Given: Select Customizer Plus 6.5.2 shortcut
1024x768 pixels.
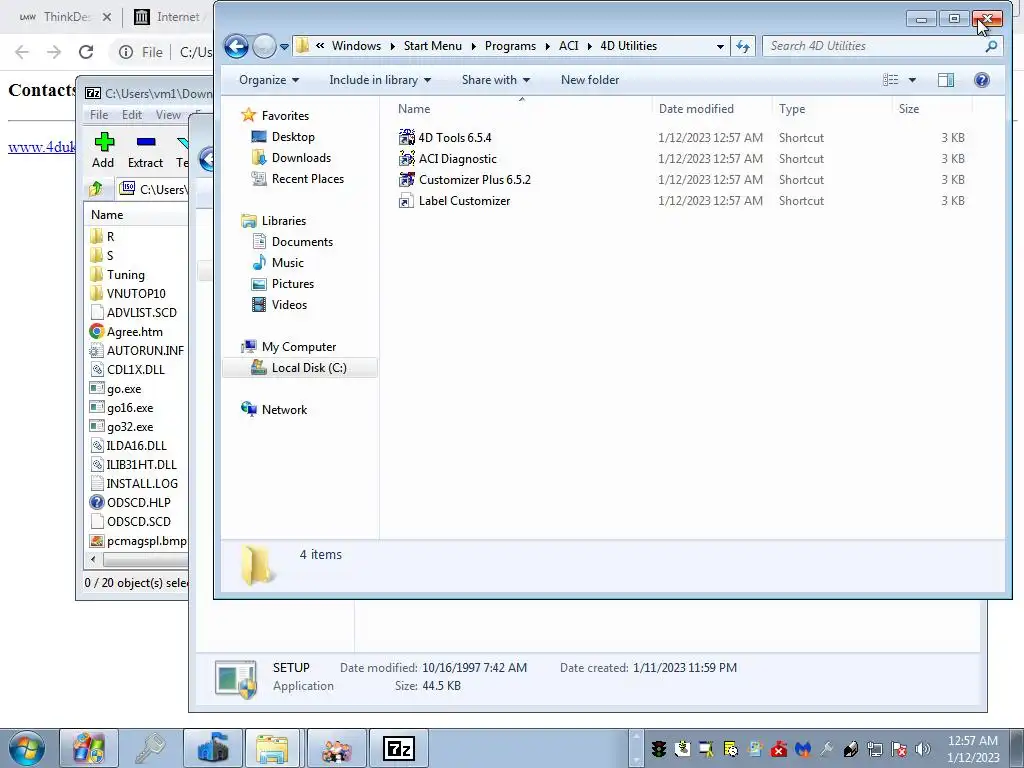Looking at the screenshot, I should point(465,180).
